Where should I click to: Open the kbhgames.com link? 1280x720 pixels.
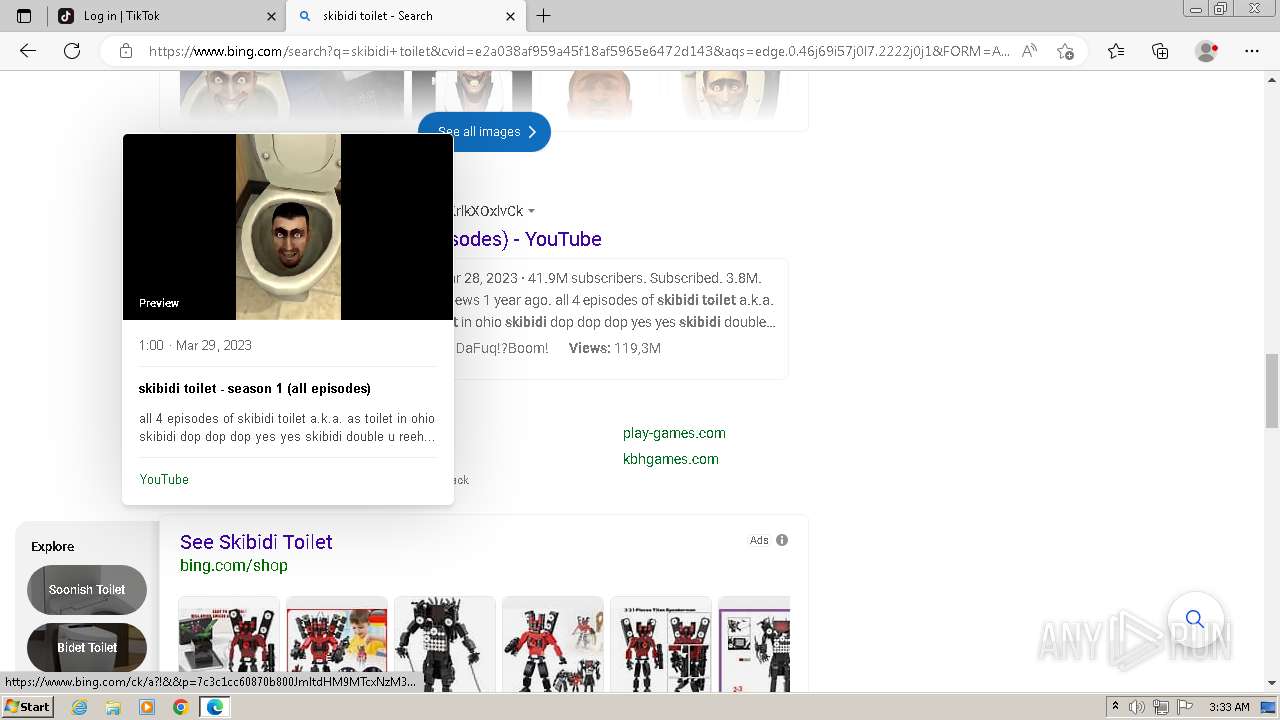pyautogui.click(x=670, y=459)
